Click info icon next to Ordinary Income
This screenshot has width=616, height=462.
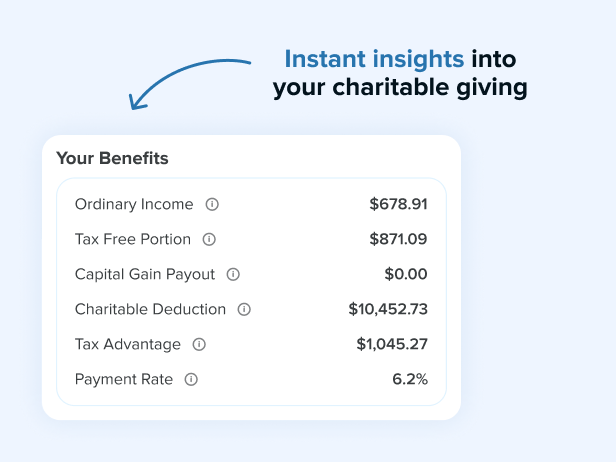[212, 204]
